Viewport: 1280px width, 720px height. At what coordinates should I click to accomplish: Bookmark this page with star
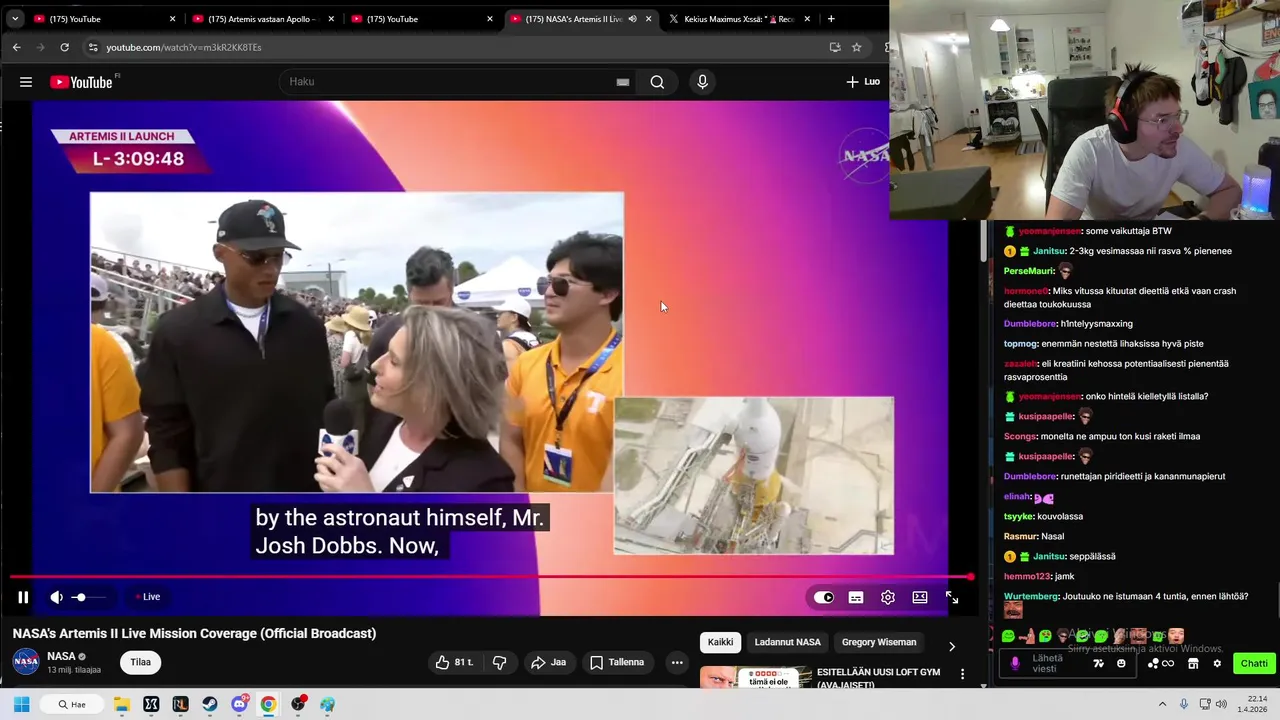point(856,47)
